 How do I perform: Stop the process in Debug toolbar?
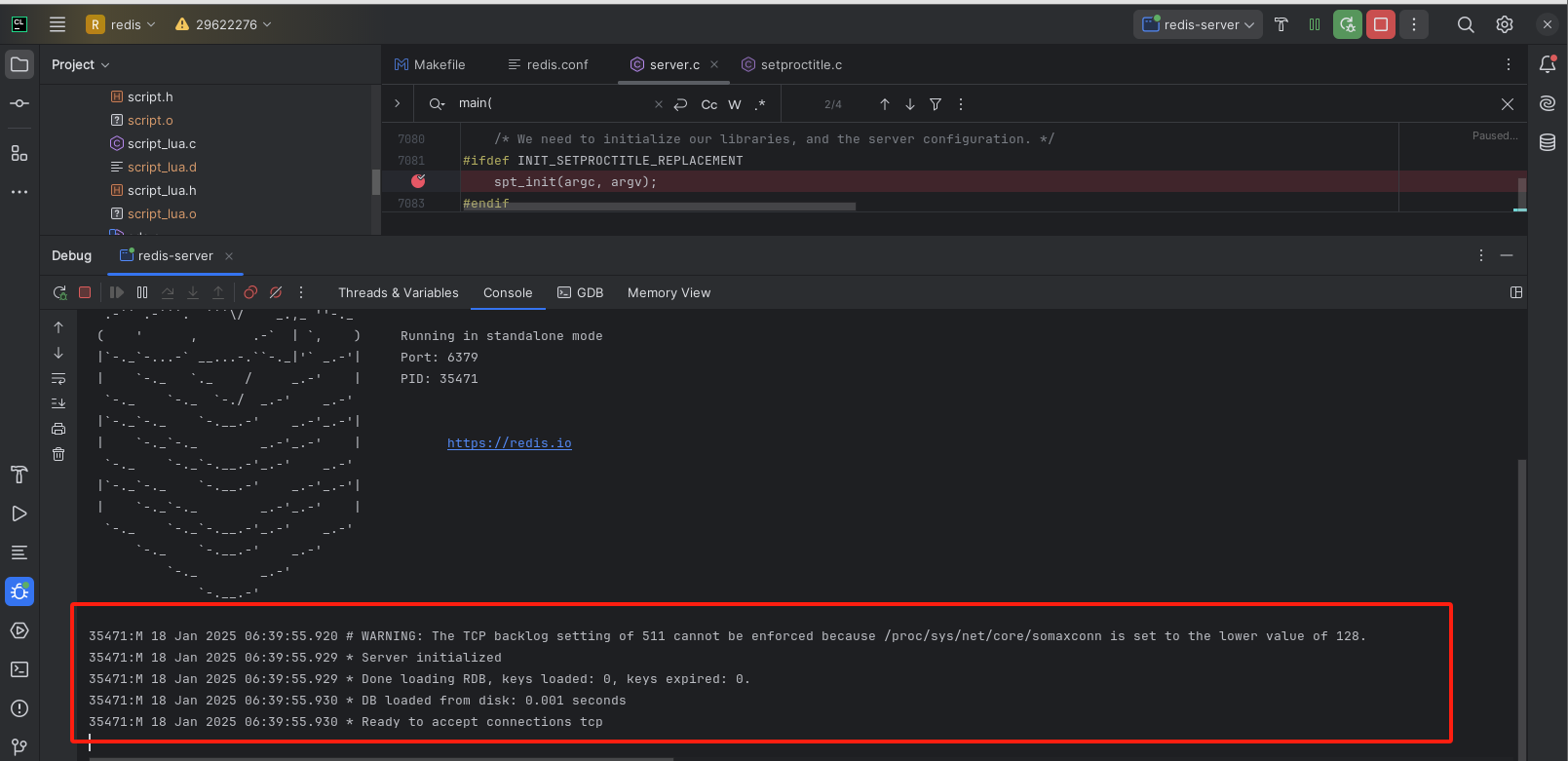click(x=85, y=292)
